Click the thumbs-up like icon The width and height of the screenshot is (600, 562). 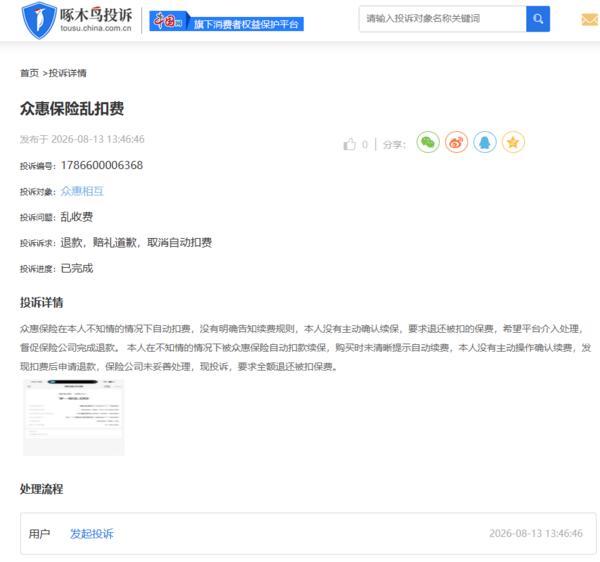tap(349, 144)
